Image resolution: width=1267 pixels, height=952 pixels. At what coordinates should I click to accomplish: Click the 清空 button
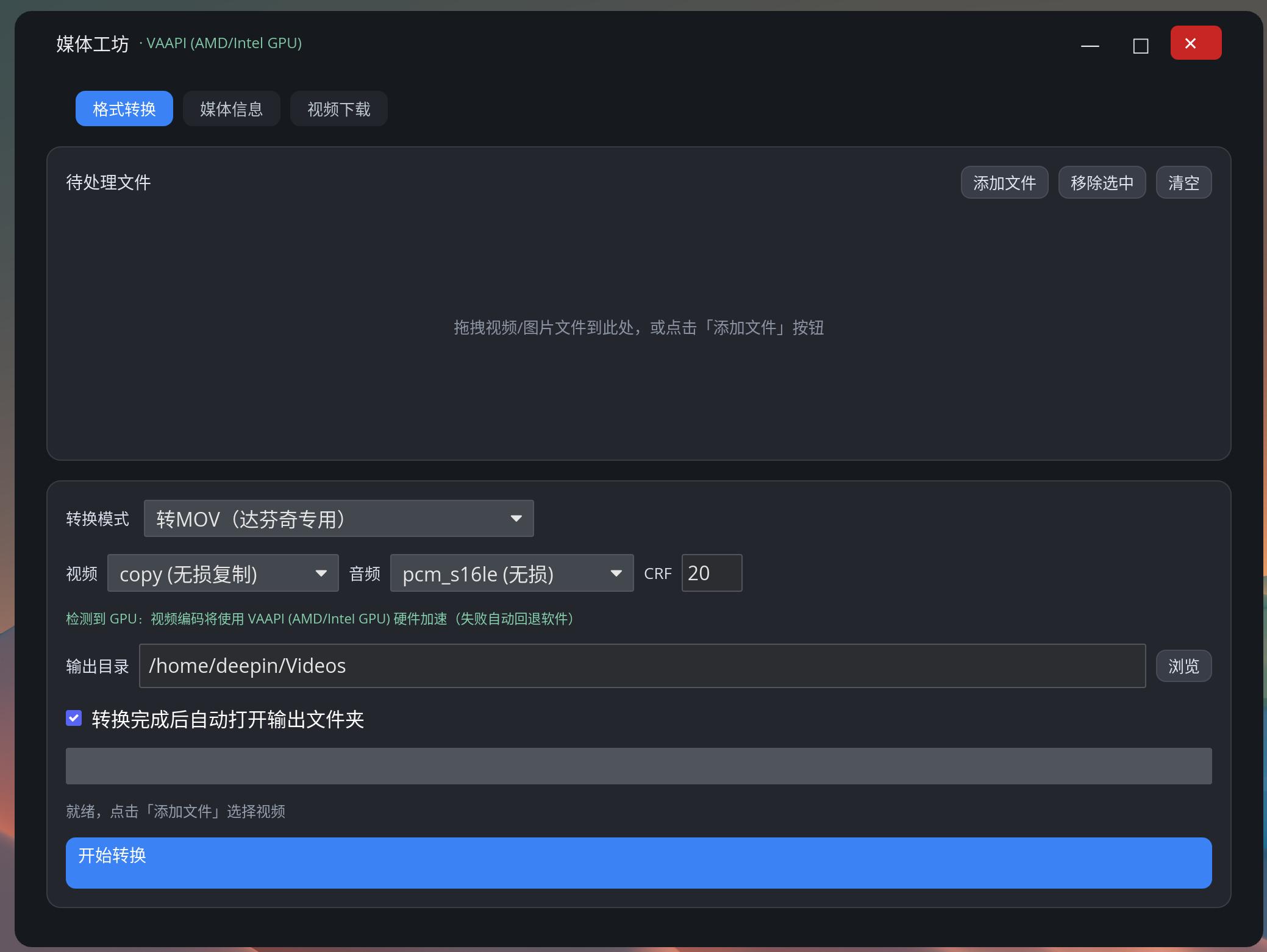[x=1183, y=182]
